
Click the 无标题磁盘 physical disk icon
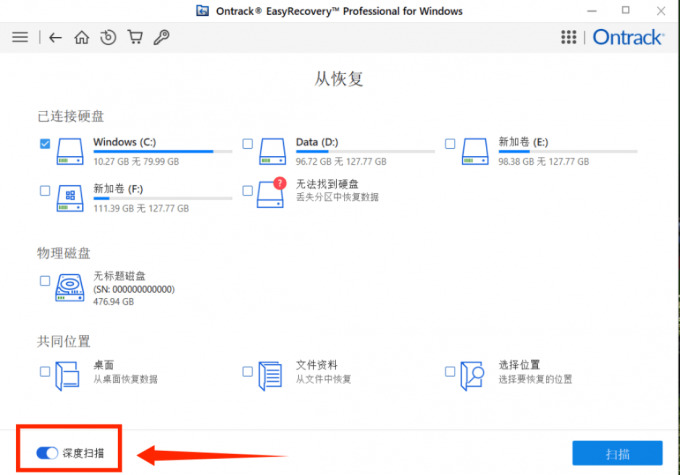tap(69, 288)
